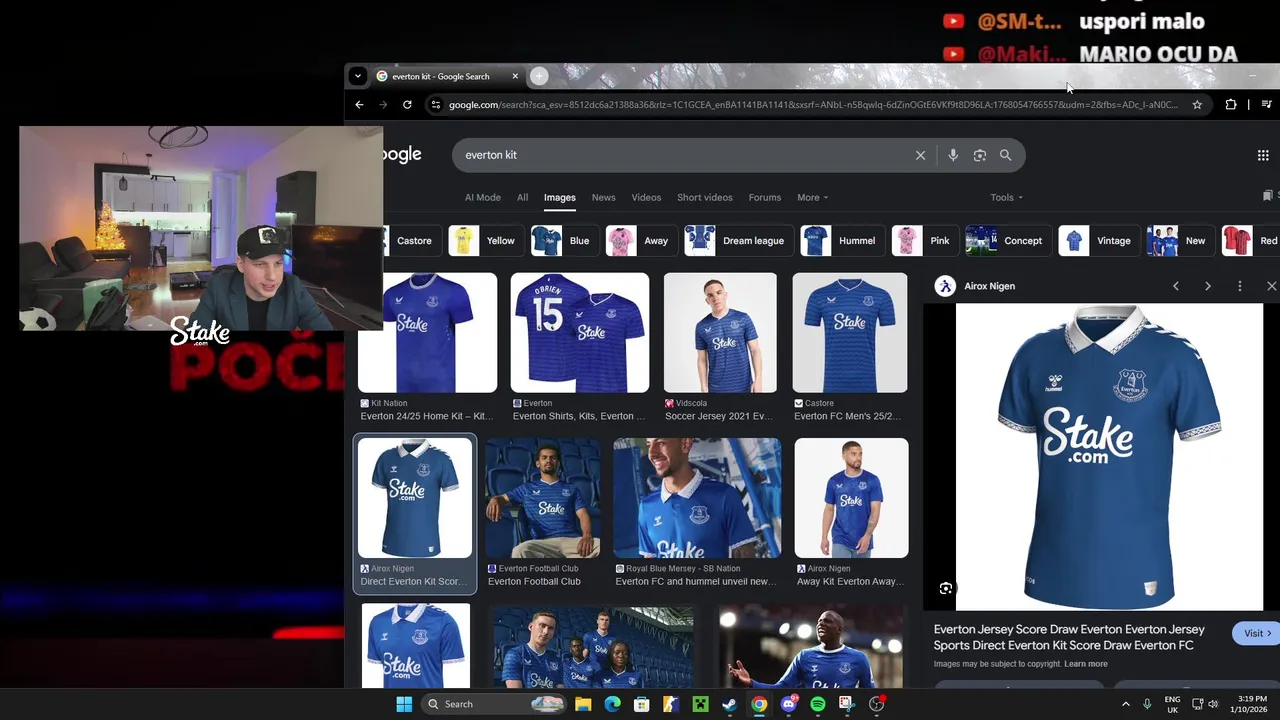
Task: Search by image using Lens icon
Action: 979,155
